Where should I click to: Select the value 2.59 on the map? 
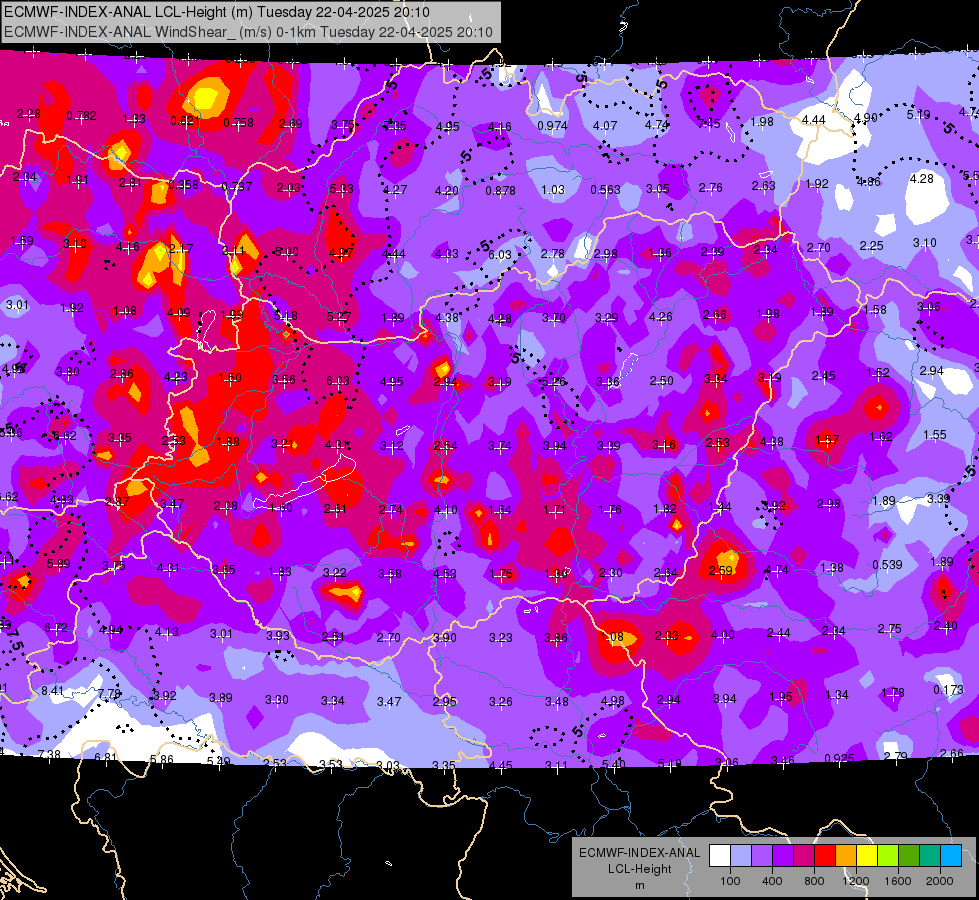pos(721,570)
